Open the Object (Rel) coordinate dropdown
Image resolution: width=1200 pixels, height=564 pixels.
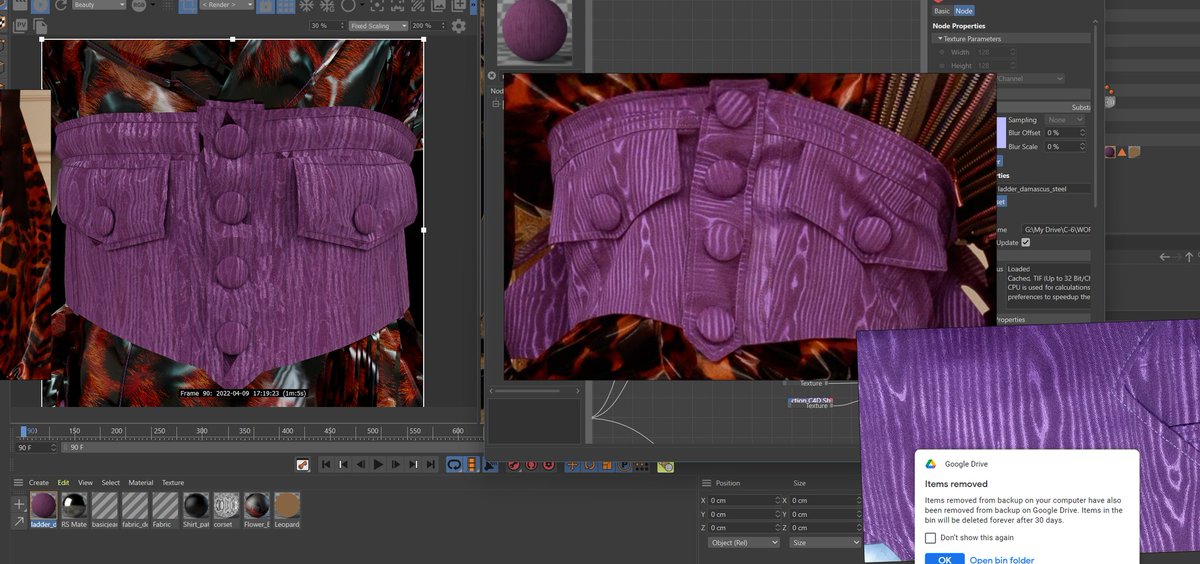pyautogui.click(x=743, y=542)
